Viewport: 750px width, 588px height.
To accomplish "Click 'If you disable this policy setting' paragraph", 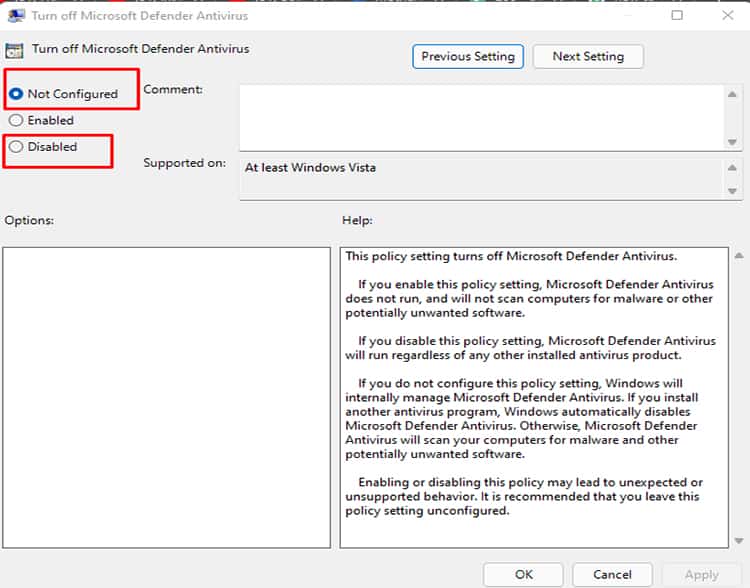I will point(530,348).
